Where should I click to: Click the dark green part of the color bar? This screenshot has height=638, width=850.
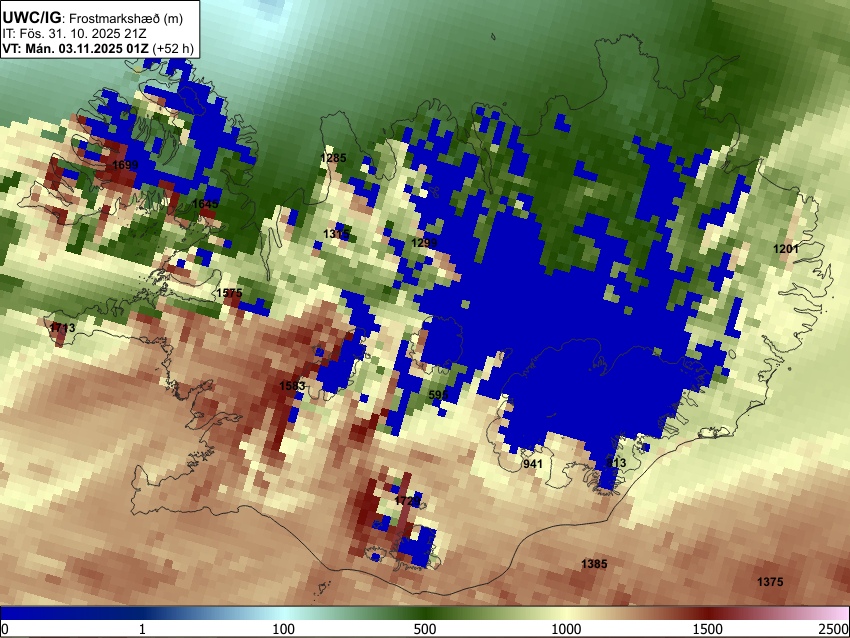(425, 613)
